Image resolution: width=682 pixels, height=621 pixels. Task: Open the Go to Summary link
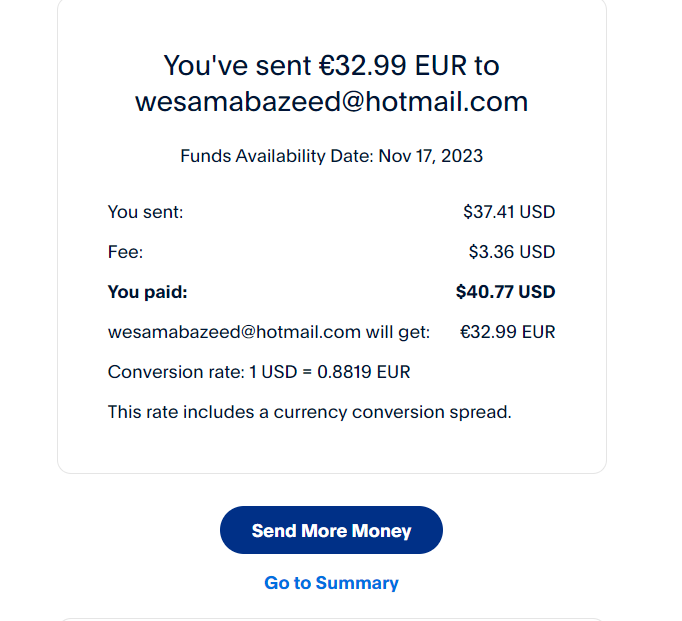point(331,583)
